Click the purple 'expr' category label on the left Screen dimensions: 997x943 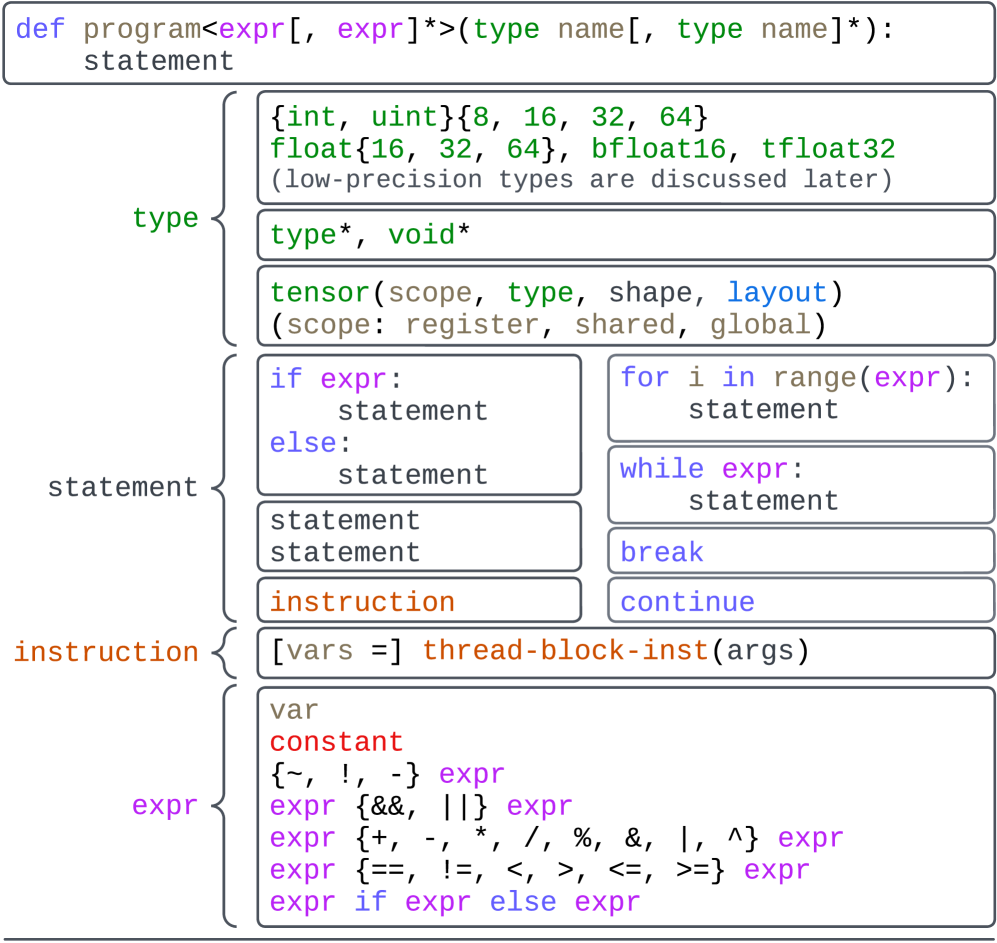[165, 806]
